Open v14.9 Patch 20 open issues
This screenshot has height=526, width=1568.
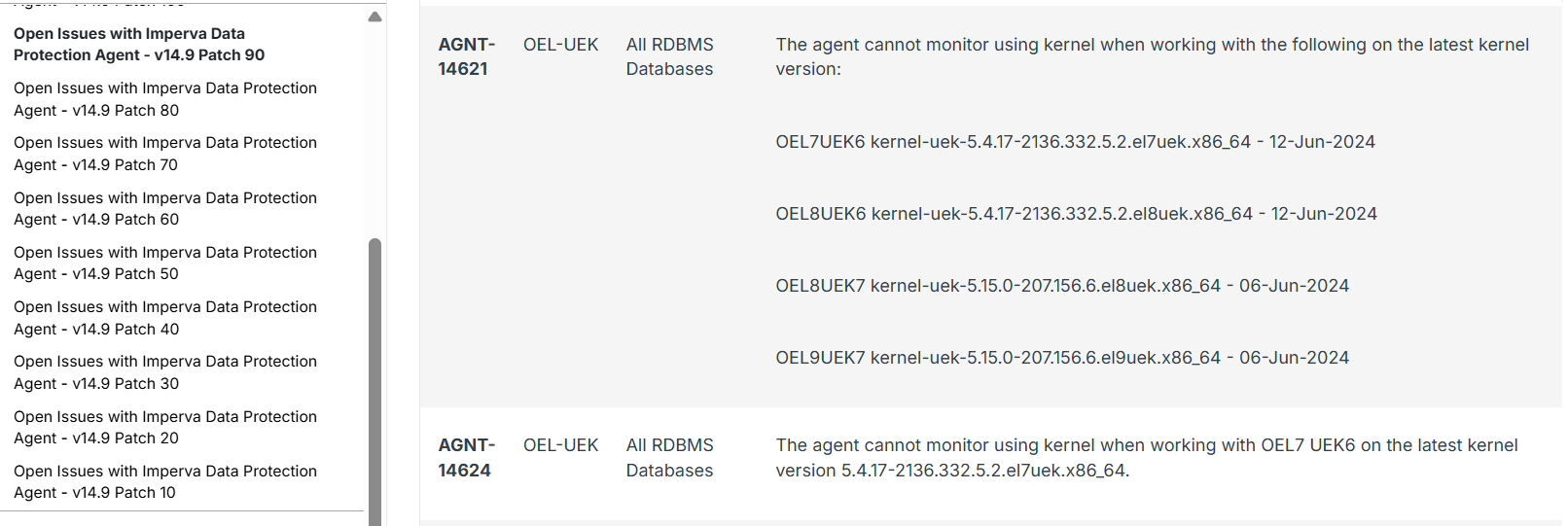(x=165, y=427)
